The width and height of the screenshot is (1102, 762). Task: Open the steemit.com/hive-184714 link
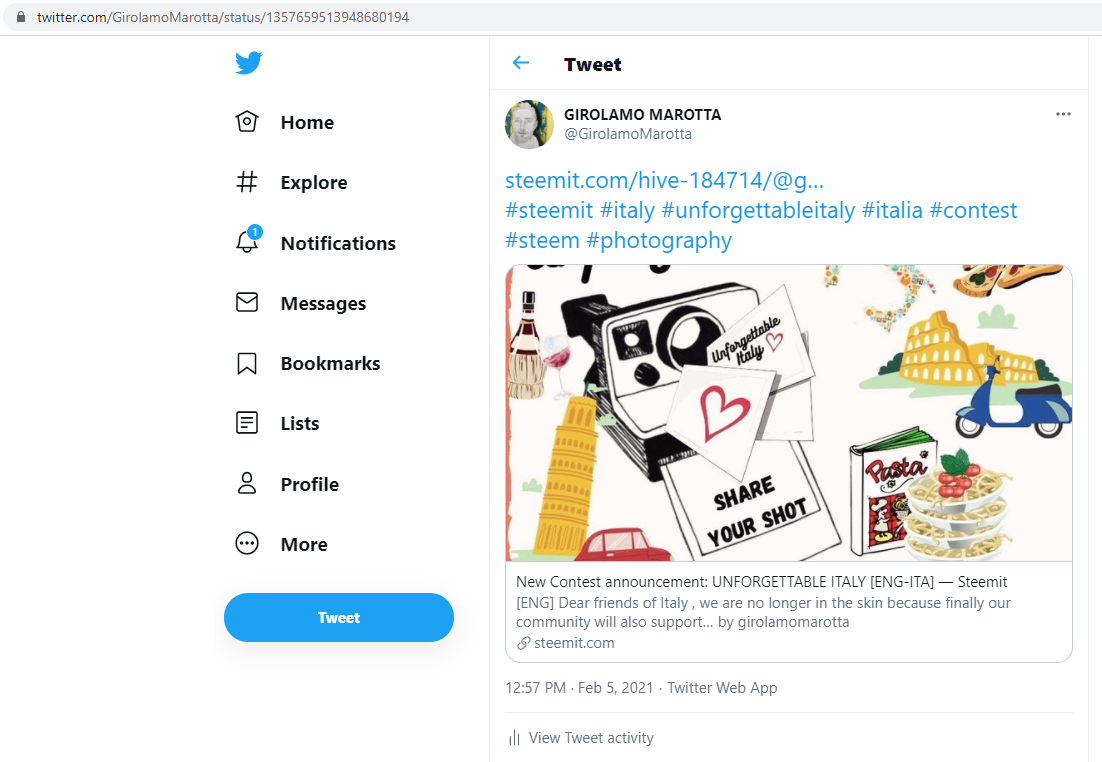click(x=664, y=181)
